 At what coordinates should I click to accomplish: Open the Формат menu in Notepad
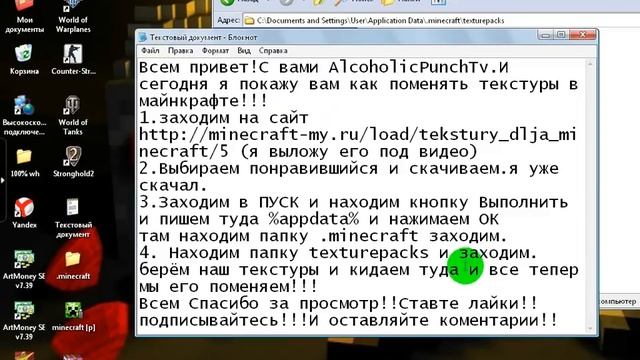pyautogui.click(x=215, y=51)
